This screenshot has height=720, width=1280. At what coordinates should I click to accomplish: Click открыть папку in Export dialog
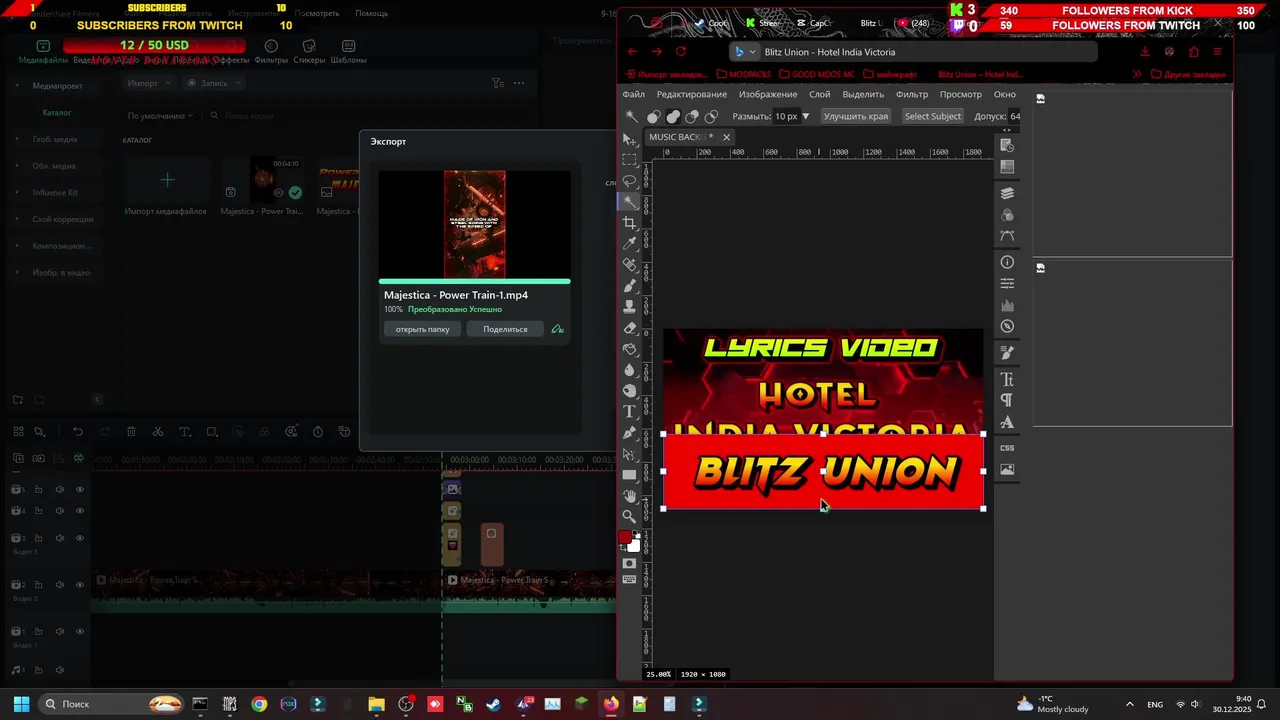coord(422,329)
